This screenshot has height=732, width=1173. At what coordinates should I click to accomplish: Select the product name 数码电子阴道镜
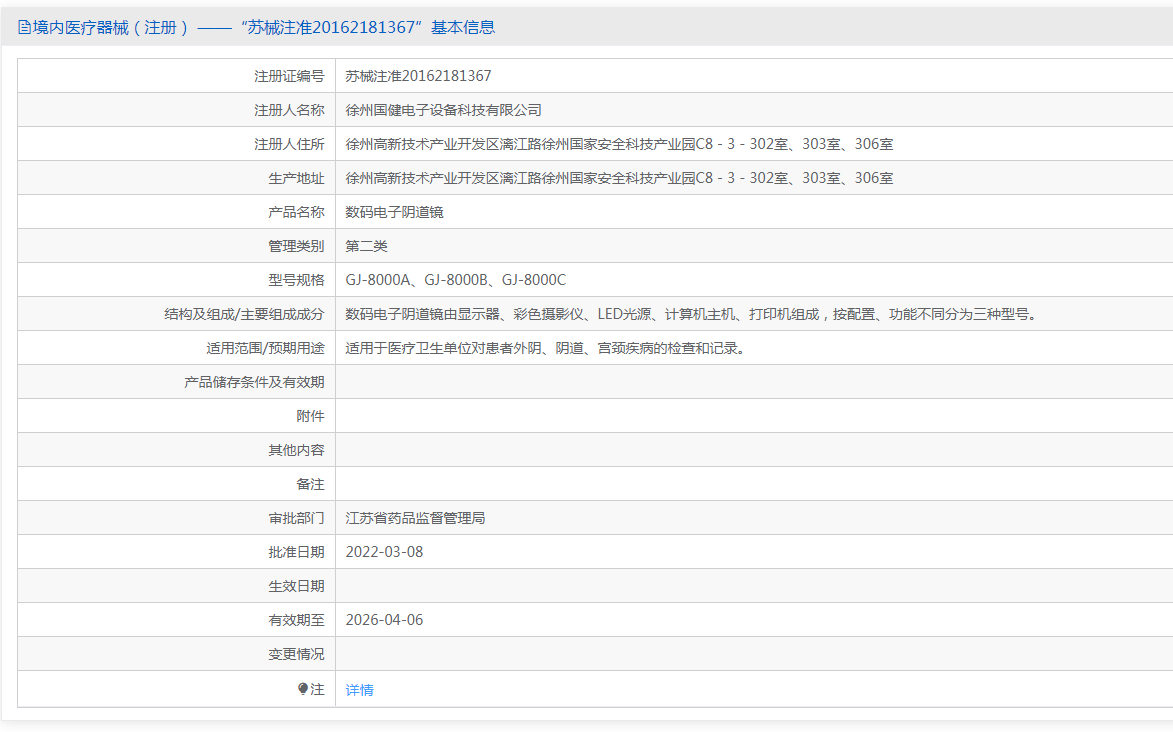click(394, 212)
